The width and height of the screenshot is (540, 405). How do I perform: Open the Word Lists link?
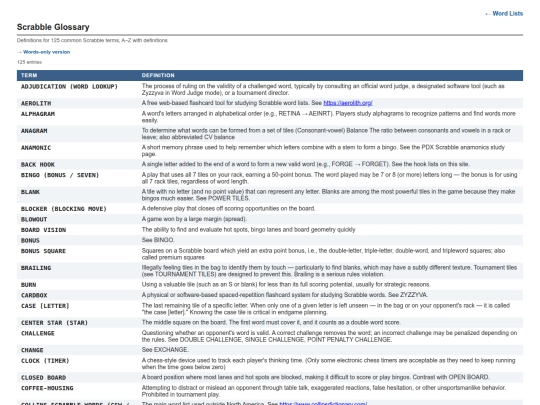[x=504, y=13]
